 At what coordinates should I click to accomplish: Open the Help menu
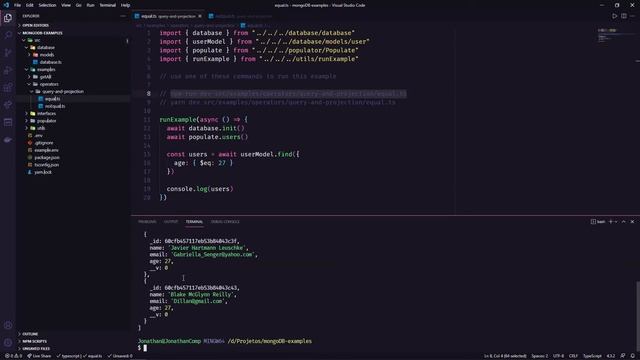tap(125, 5)
